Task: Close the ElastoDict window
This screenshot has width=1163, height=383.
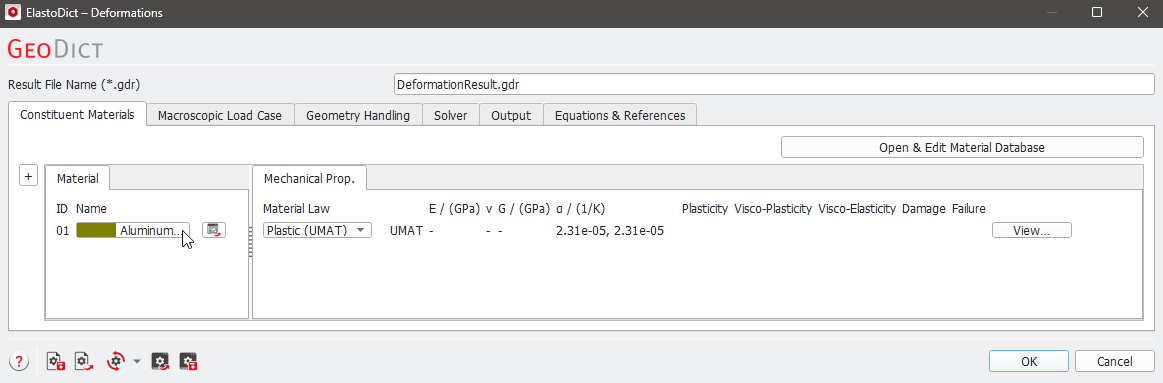Action: point(1142,13)
